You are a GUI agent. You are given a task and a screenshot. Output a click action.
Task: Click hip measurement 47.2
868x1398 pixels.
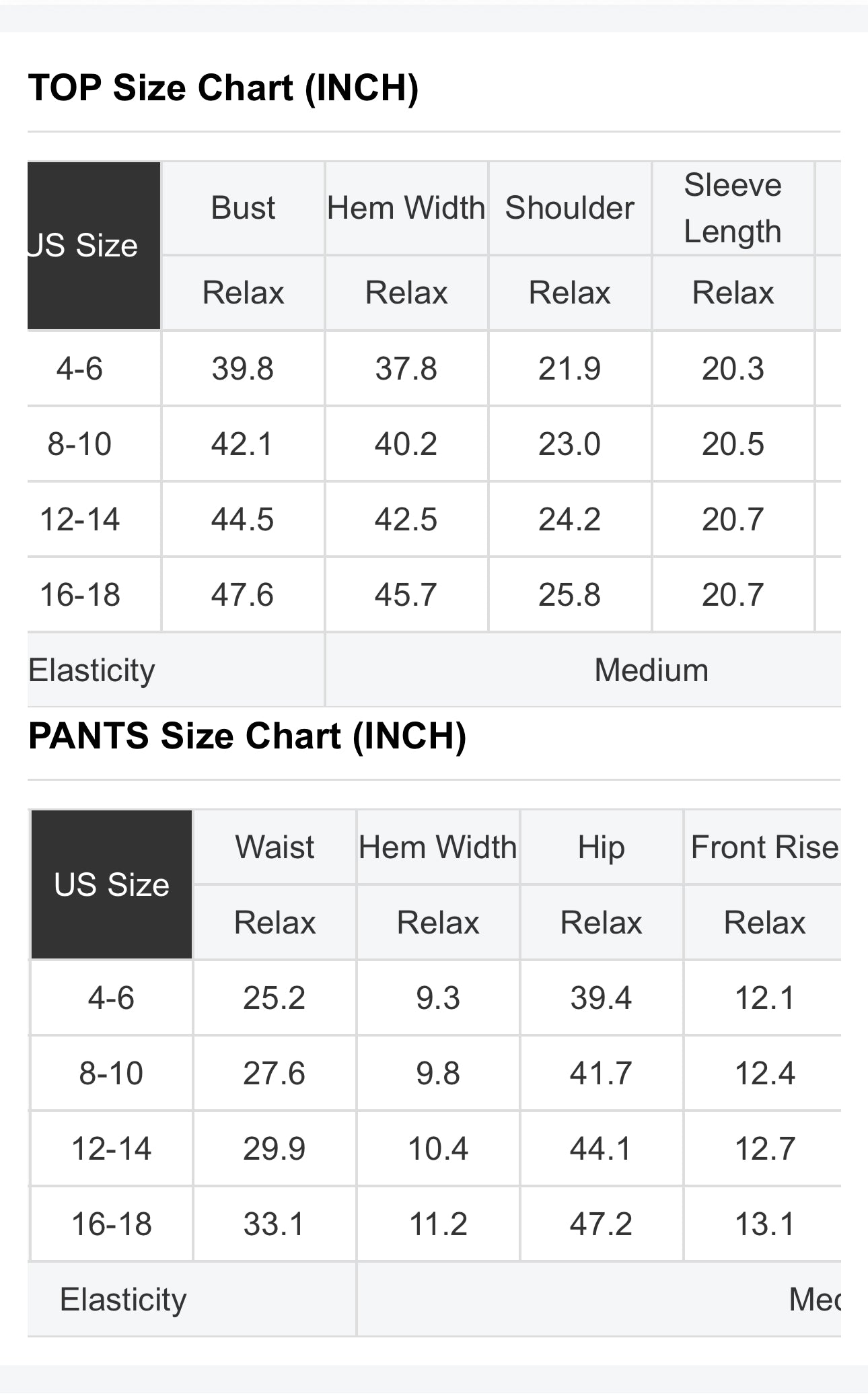[601, 1224]
